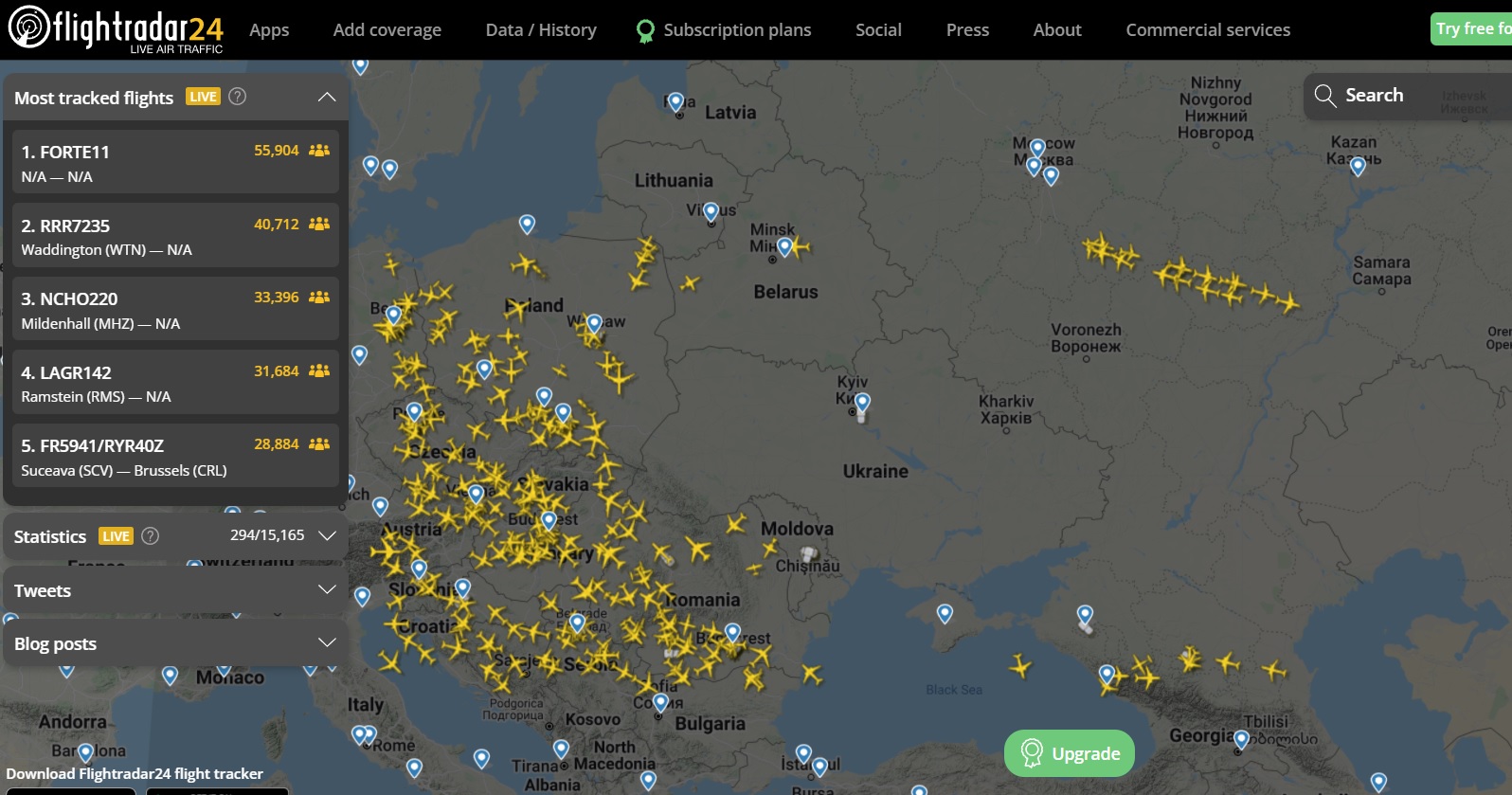The image size is (1512, 795).
Task: Open Data / History menu
Action: (541, 30)
